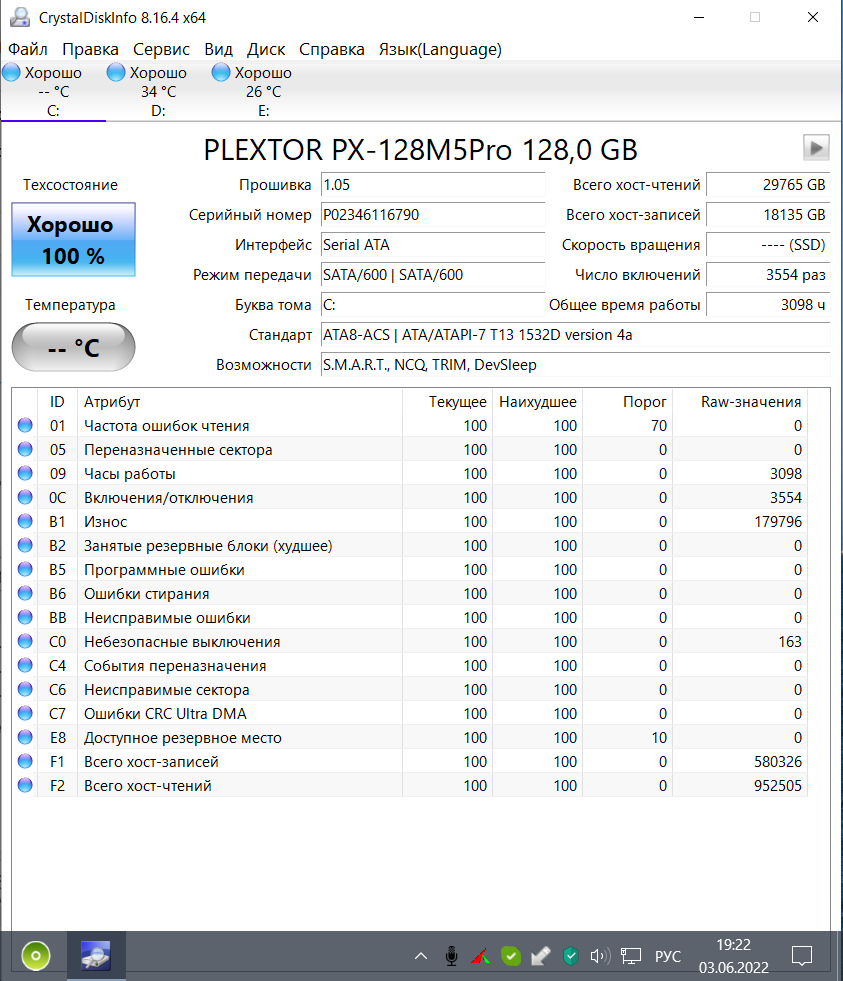The image size is (843, 981).
Task: Click status icon for Всего хост-чтений row
Action: click(25, 785)
